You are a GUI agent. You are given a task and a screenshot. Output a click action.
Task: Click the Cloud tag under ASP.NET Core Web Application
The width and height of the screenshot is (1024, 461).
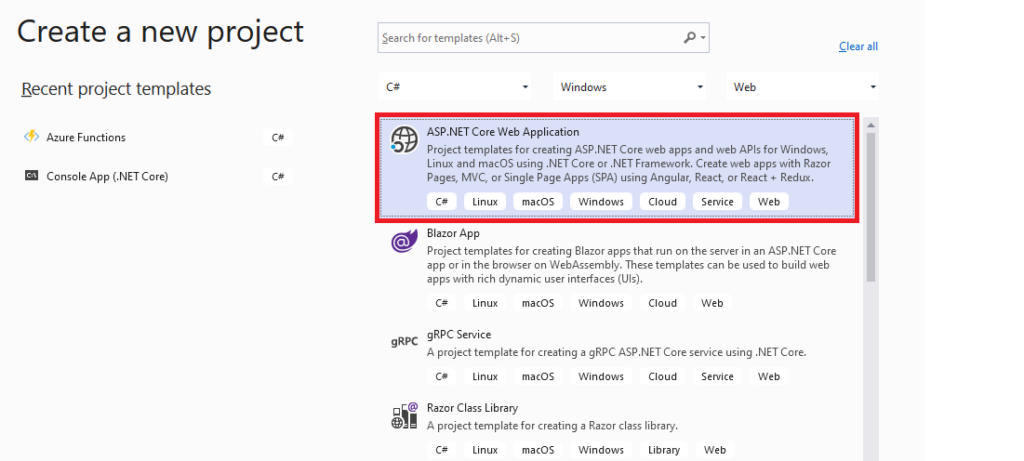click(662, 202)
